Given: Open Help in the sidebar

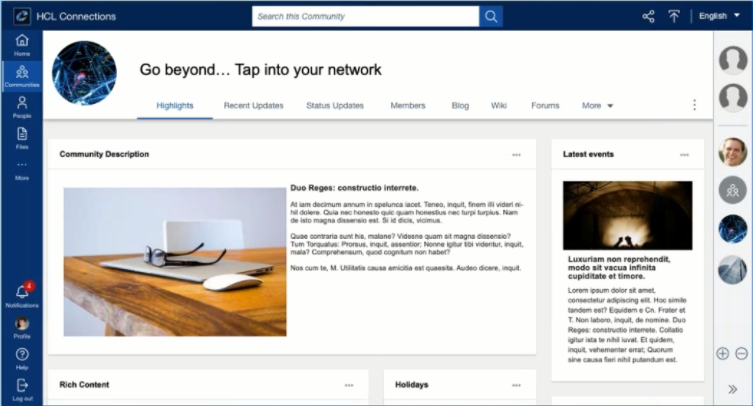Looking at the screenshot, I should point(22,359).
